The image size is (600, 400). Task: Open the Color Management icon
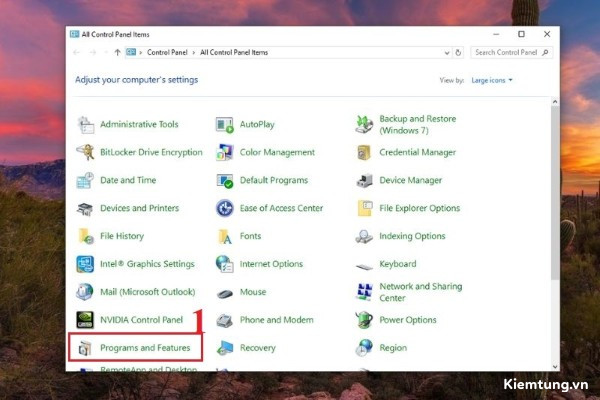225,152
